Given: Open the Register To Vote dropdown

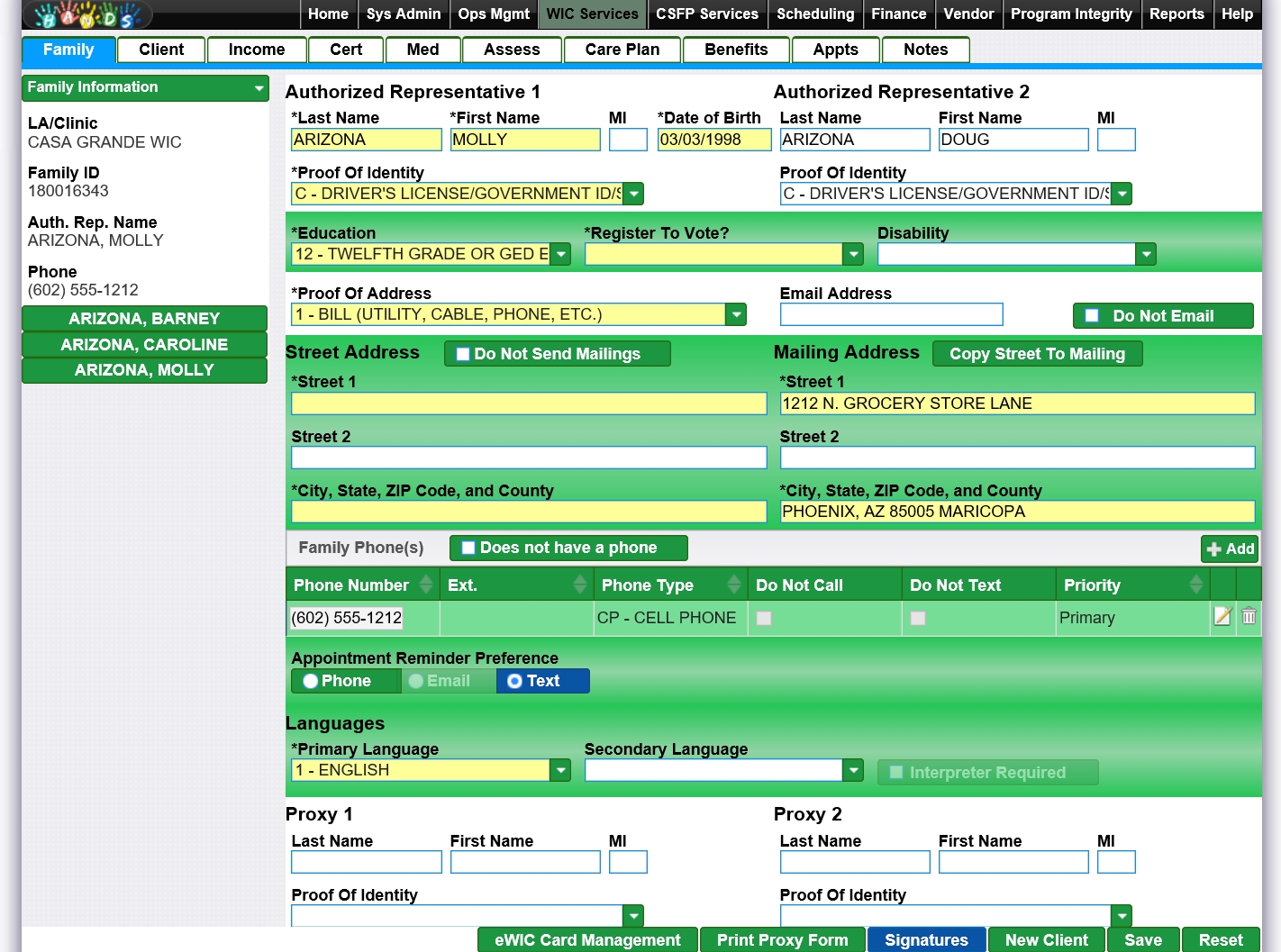Looking at the screenshot, I should click(852, 255).
